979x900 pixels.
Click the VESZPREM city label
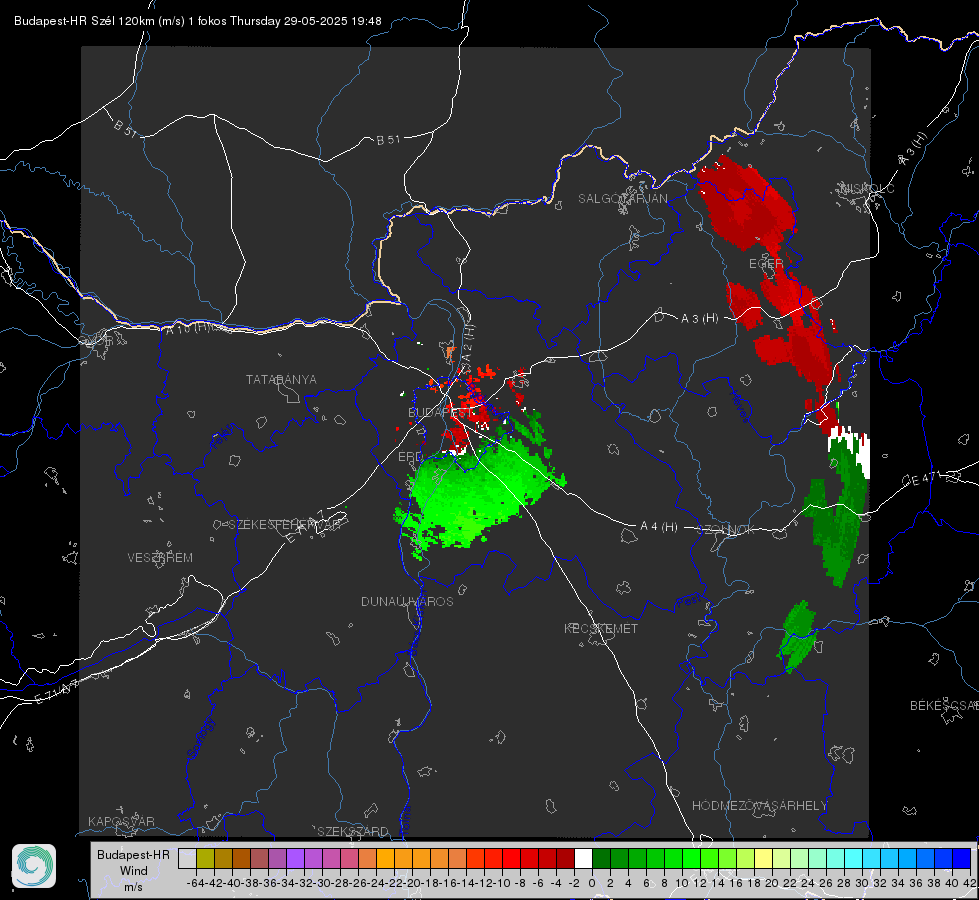pos(160,557)
